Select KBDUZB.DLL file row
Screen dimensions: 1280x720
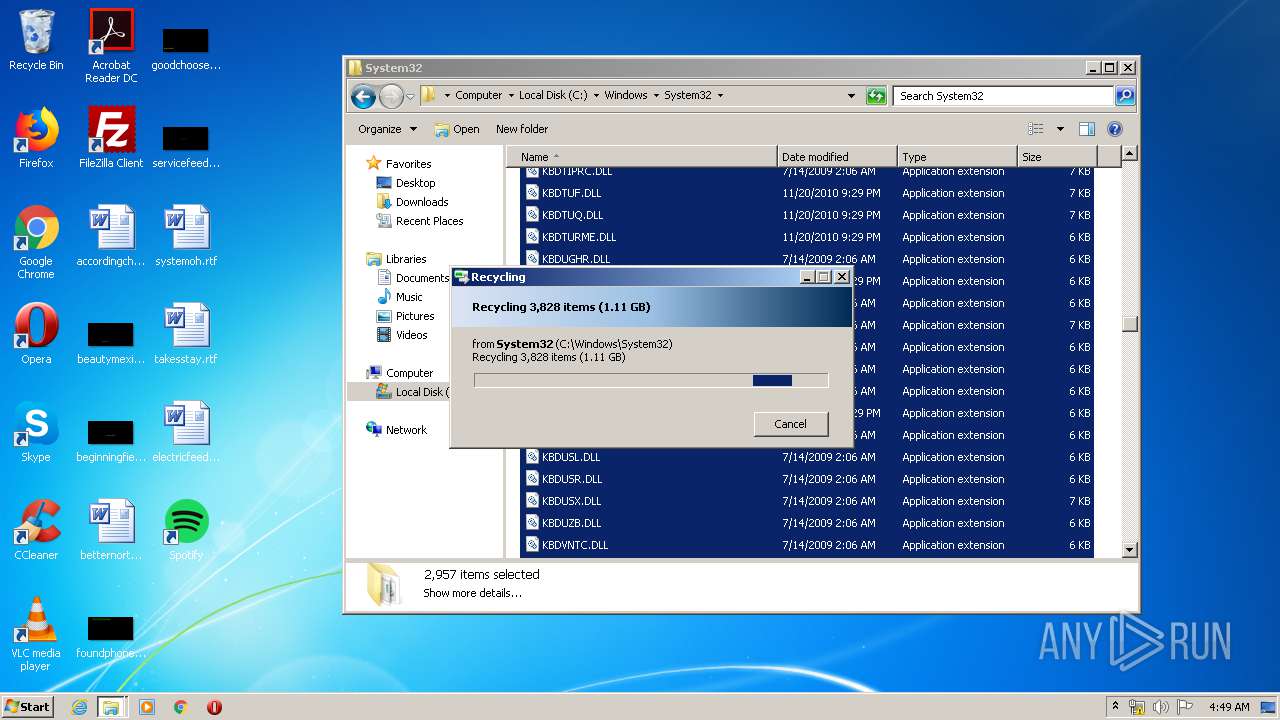click(x=808, y=523)
